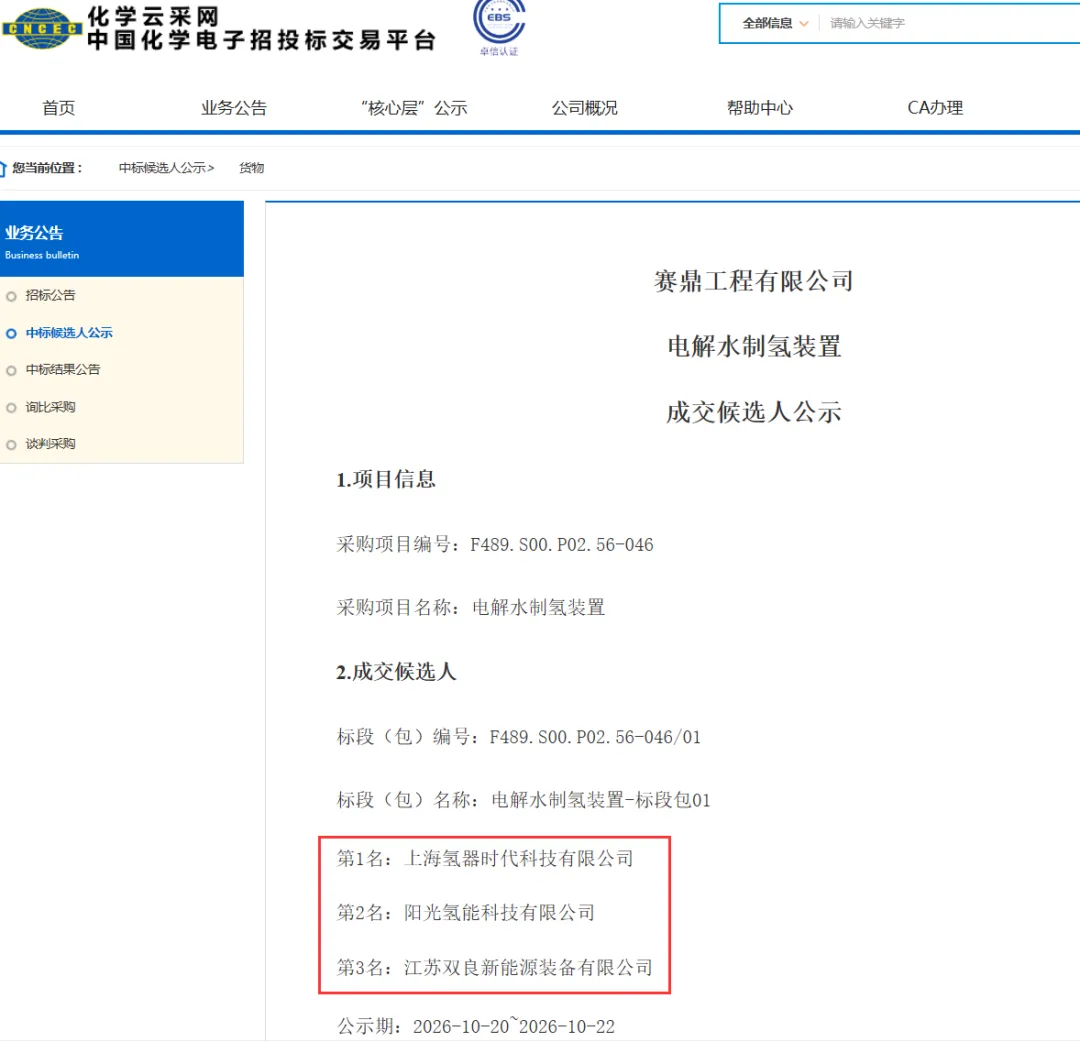
Task: Click the lot number ending in 046/01
Action: [519, 737]
